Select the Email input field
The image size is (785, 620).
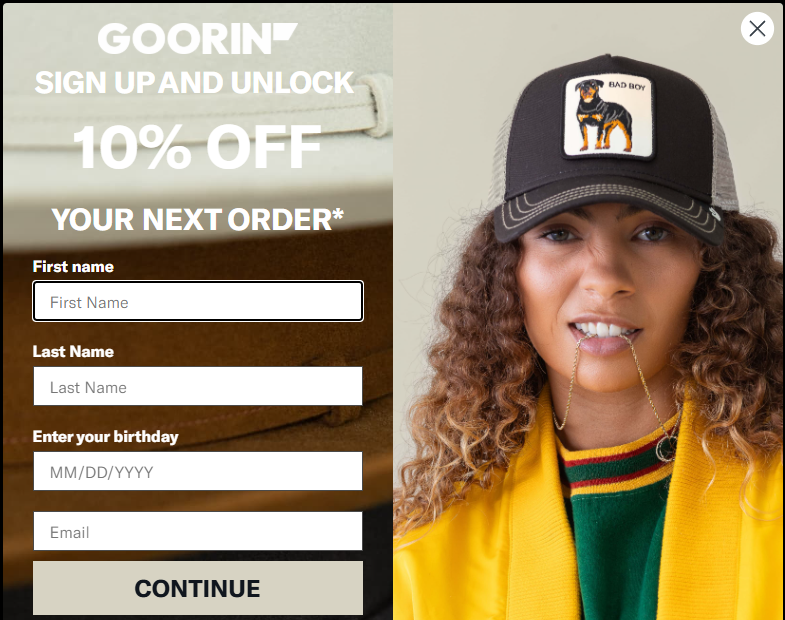[198, 531]
